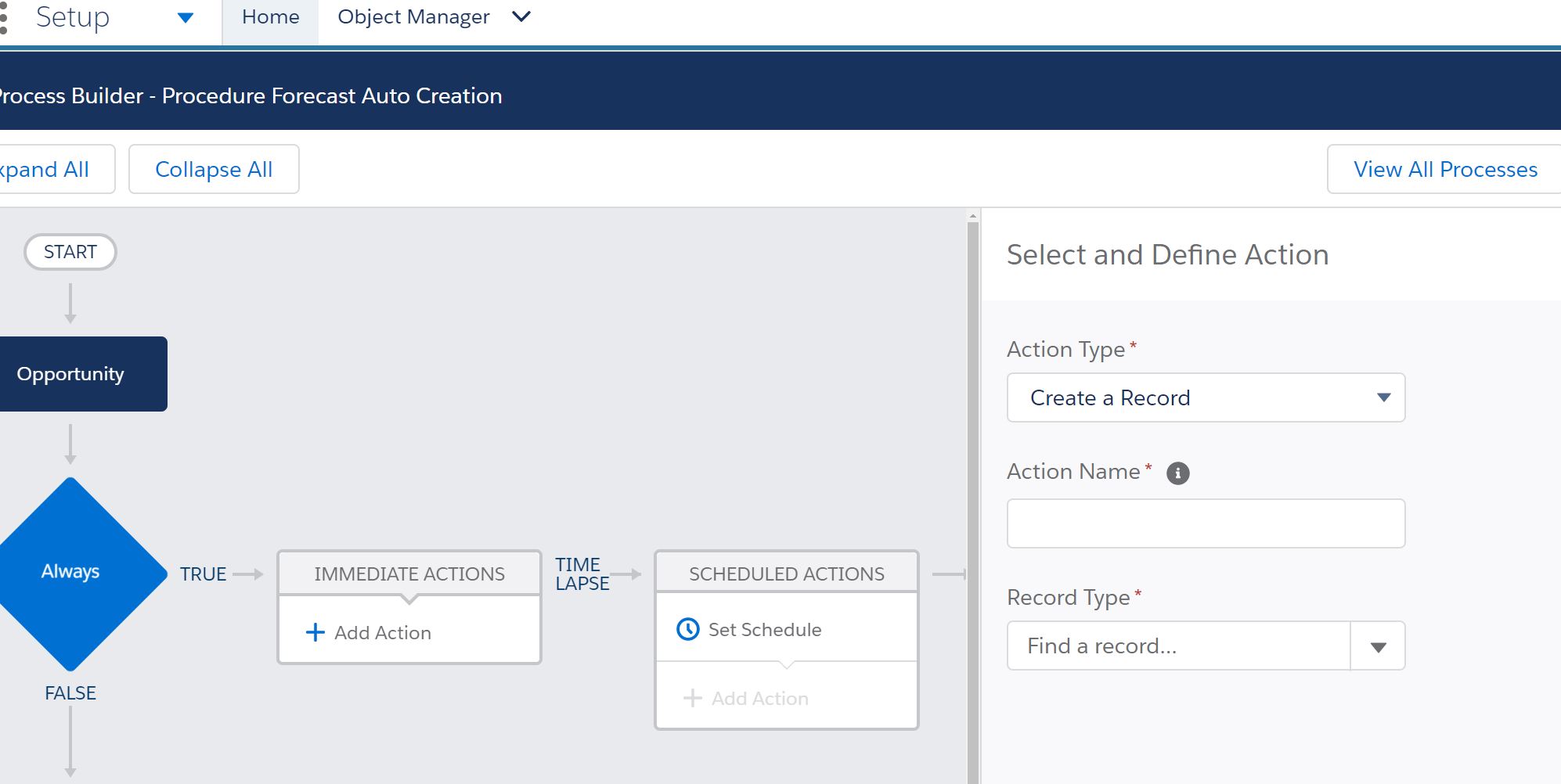
Task: Click the START node
Action: point(70,252)
